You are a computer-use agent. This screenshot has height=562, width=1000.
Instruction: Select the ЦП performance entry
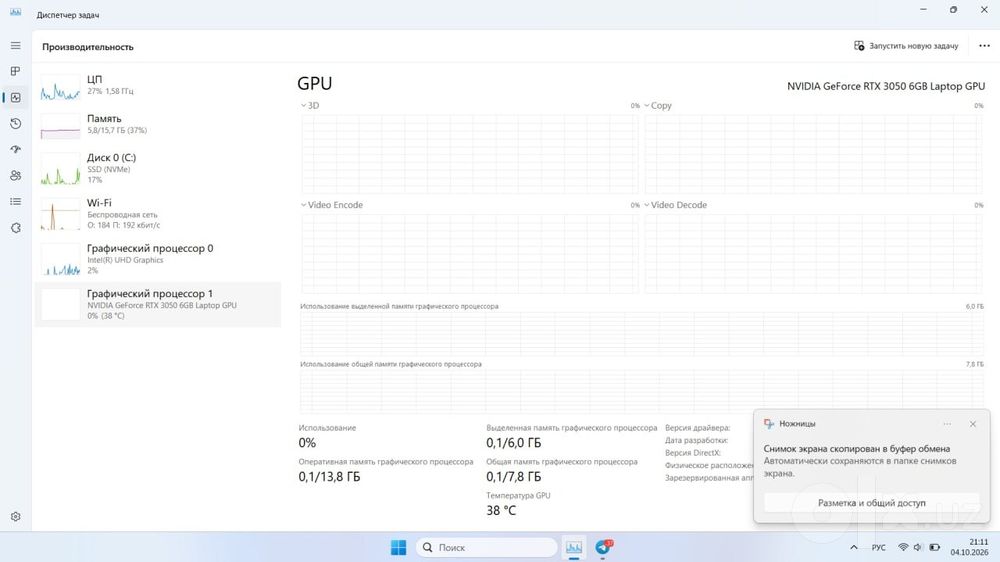coord(158,85)
